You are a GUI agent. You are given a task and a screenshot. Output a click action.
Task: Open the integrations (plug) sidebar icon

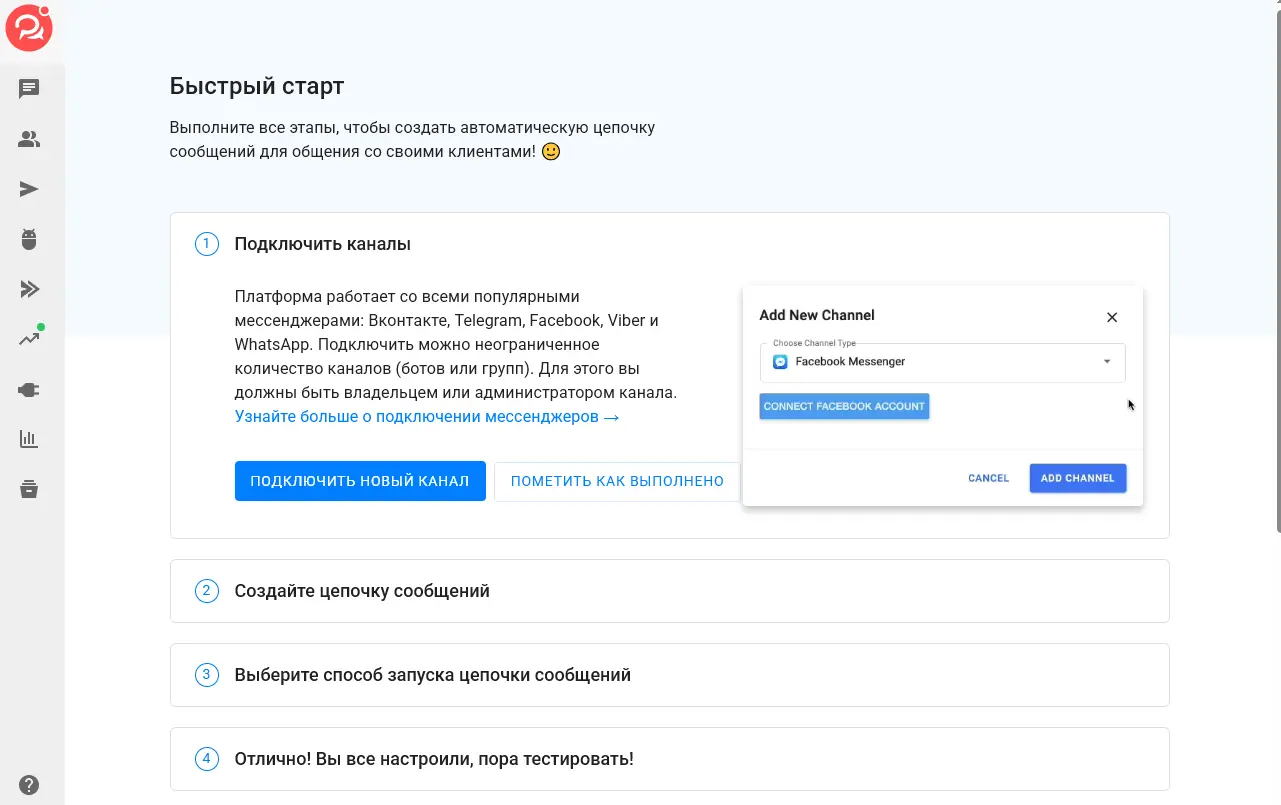[29, 388]
